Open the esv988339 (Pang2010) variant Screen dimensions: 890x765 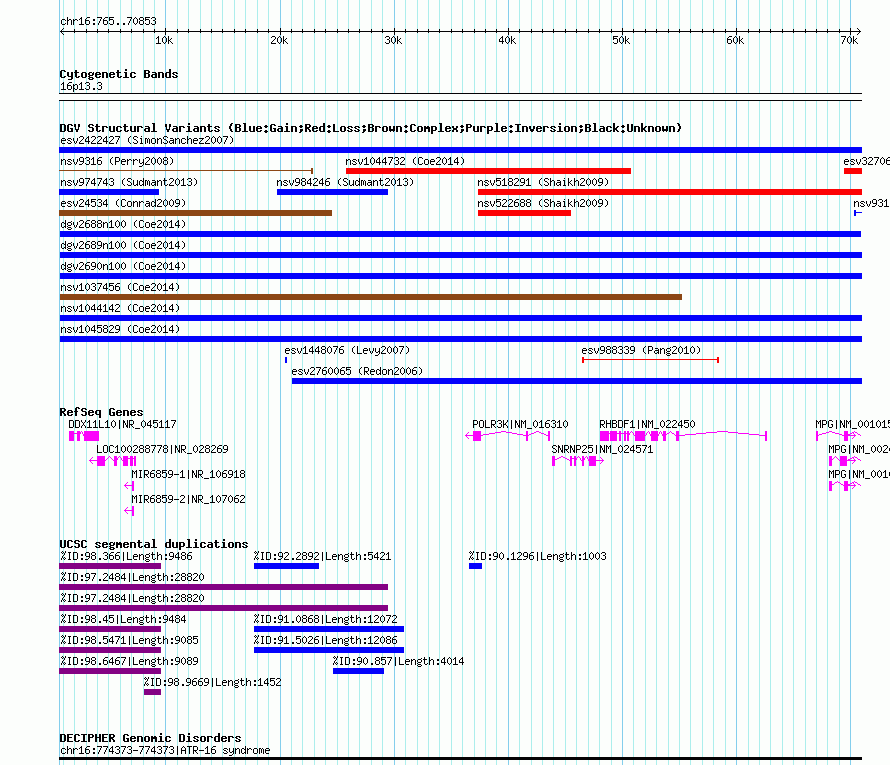tap(650, 360)
